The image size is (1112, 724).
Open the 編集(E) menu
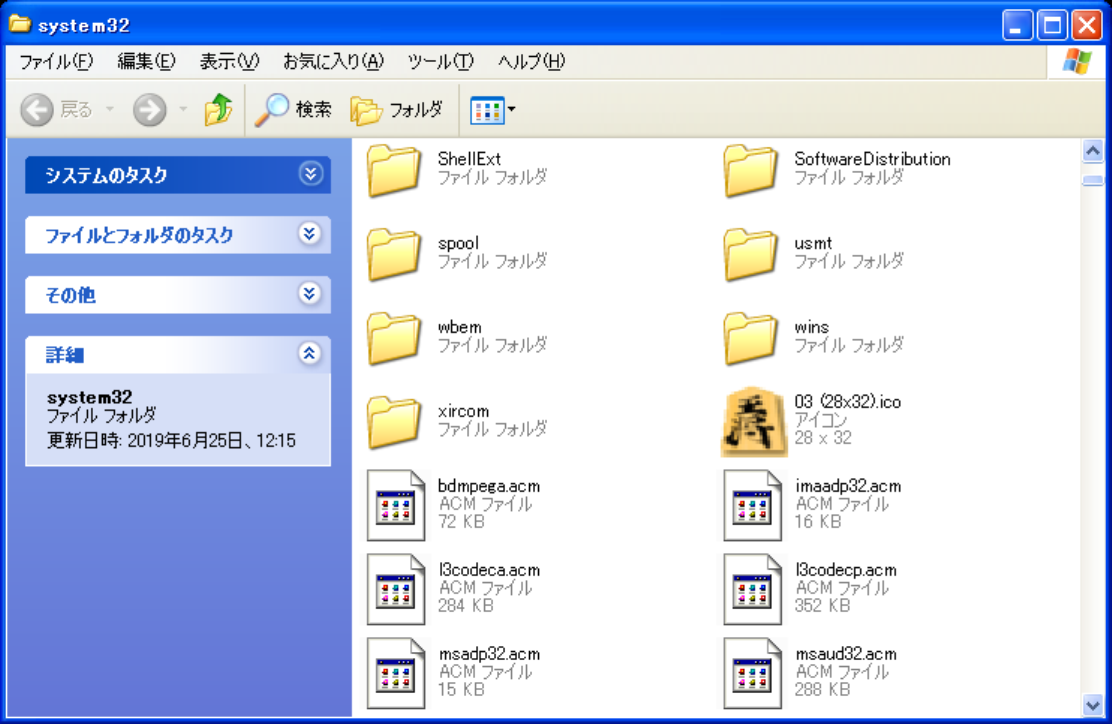click(x=146, y=62)
